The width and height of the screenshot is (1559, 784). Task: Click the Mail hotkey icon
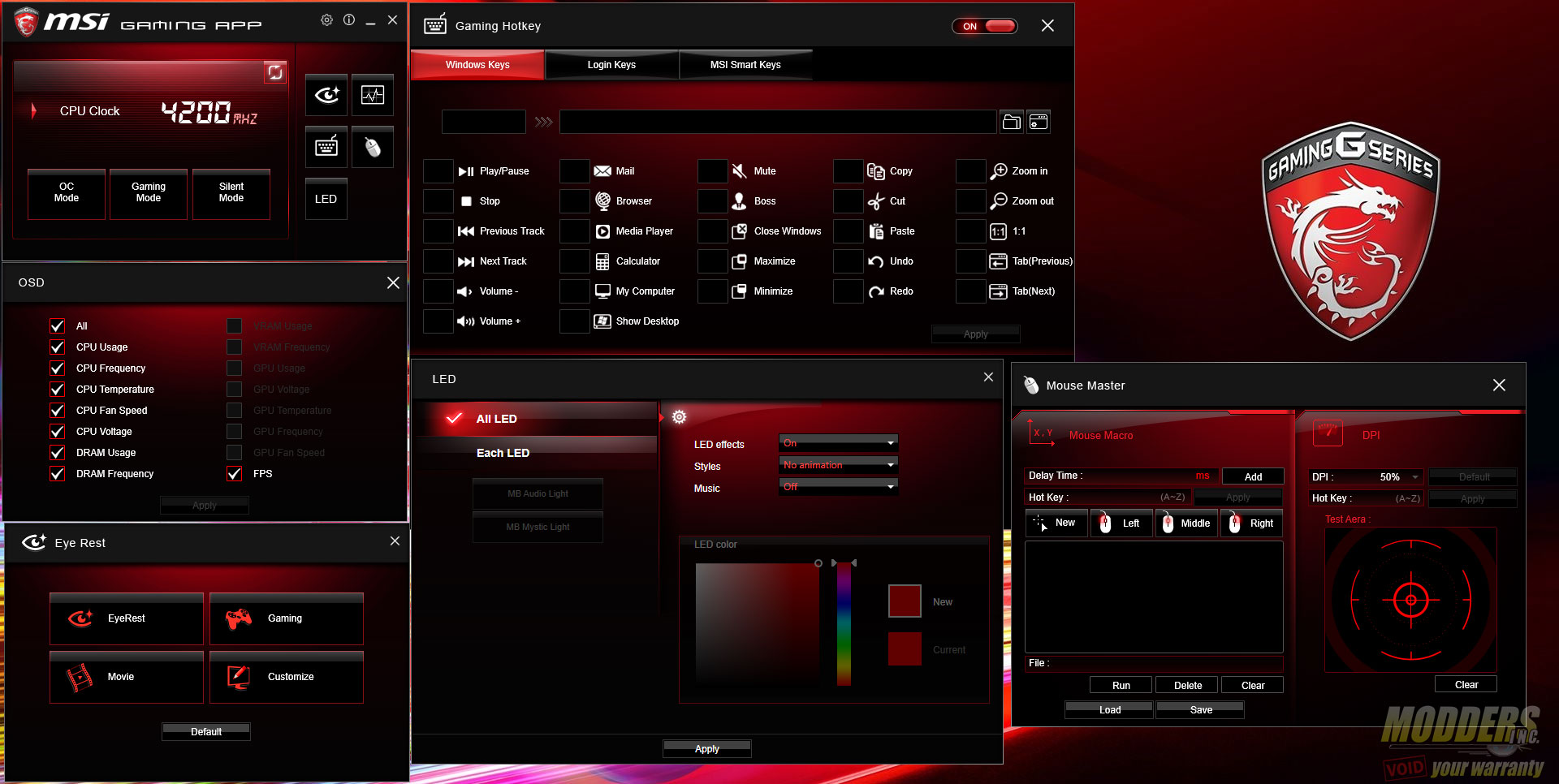pos(602,171)
